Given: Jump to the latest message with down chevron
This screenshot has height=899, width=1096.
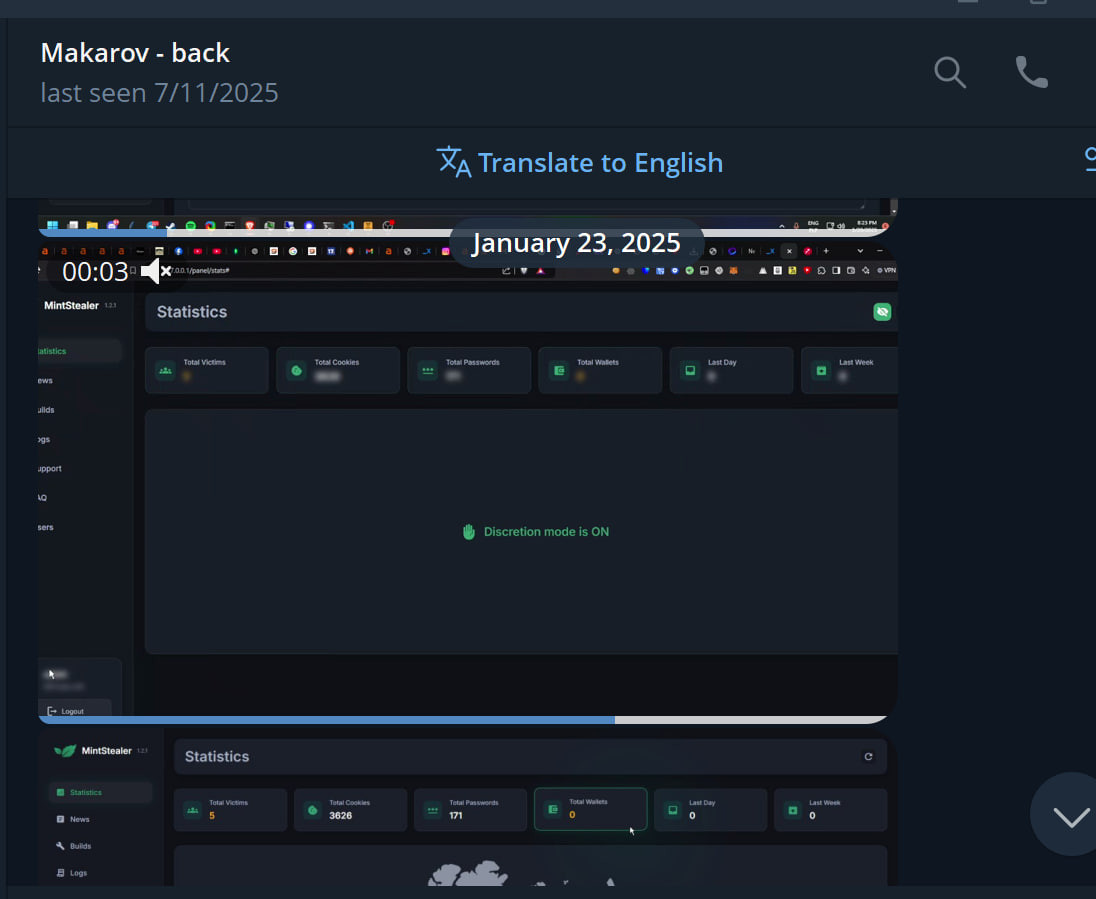Looking at the screenshot, I should (1071, 815).
